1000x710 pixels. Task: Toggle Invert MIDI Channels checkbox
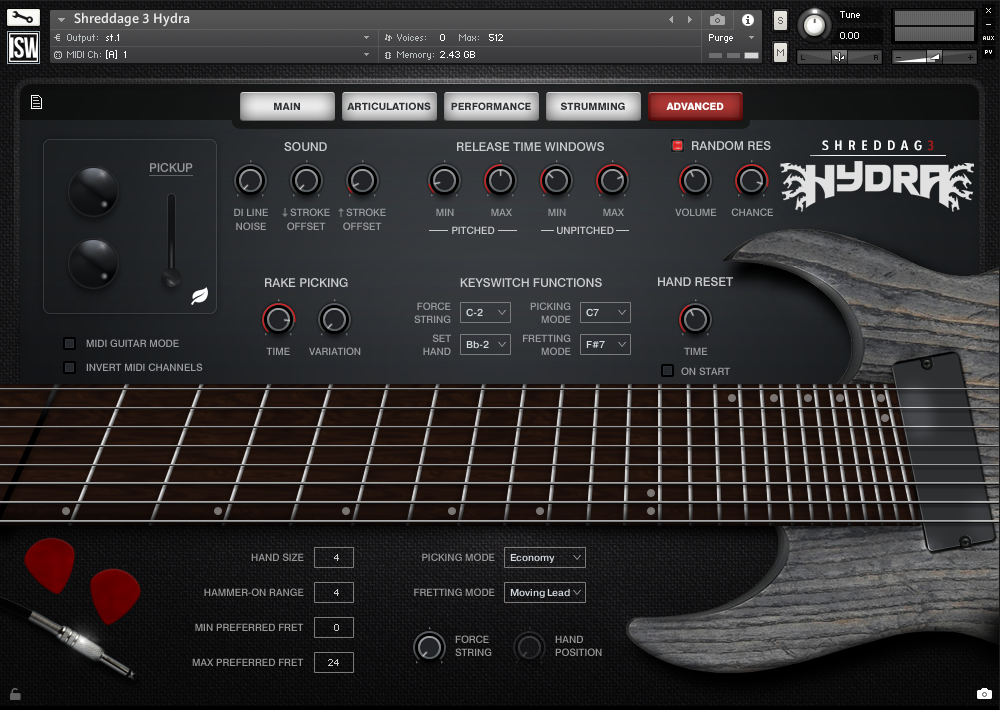pos(69,367)
